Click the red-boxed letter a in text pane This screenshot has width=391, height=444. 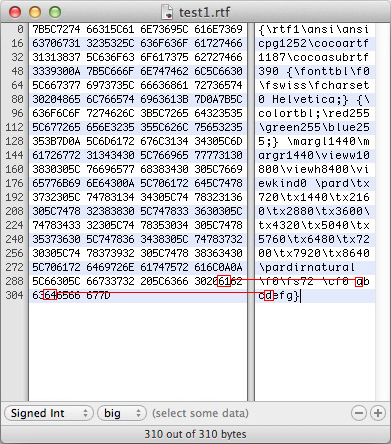click(x=359, y=282)
